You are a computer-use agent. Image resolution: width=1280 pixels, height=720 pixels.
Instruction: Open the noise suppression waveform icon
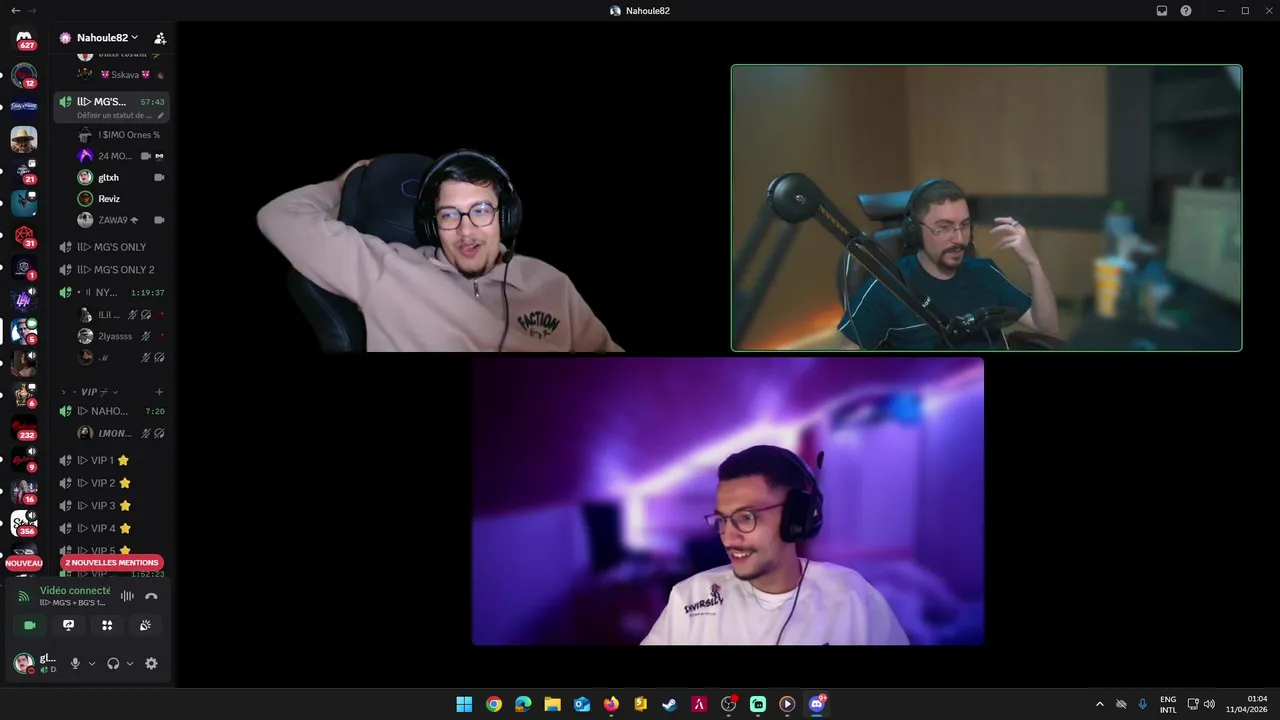point(127,596)
